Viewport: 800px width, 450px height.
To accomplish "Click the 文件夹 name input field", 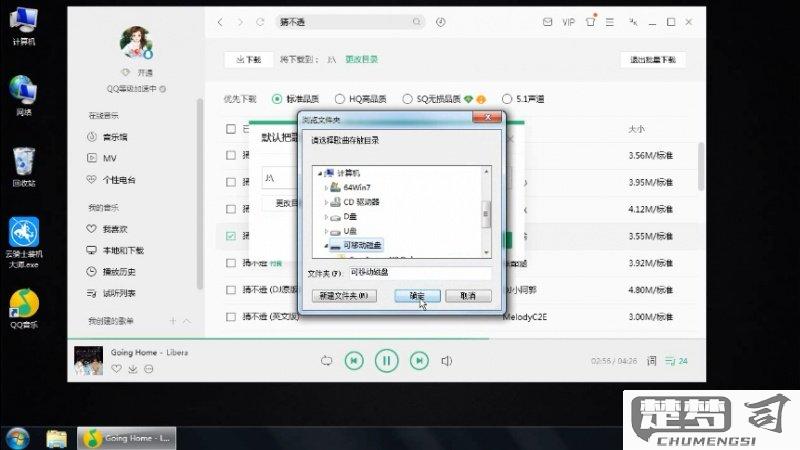I will [x=420, y=273].
